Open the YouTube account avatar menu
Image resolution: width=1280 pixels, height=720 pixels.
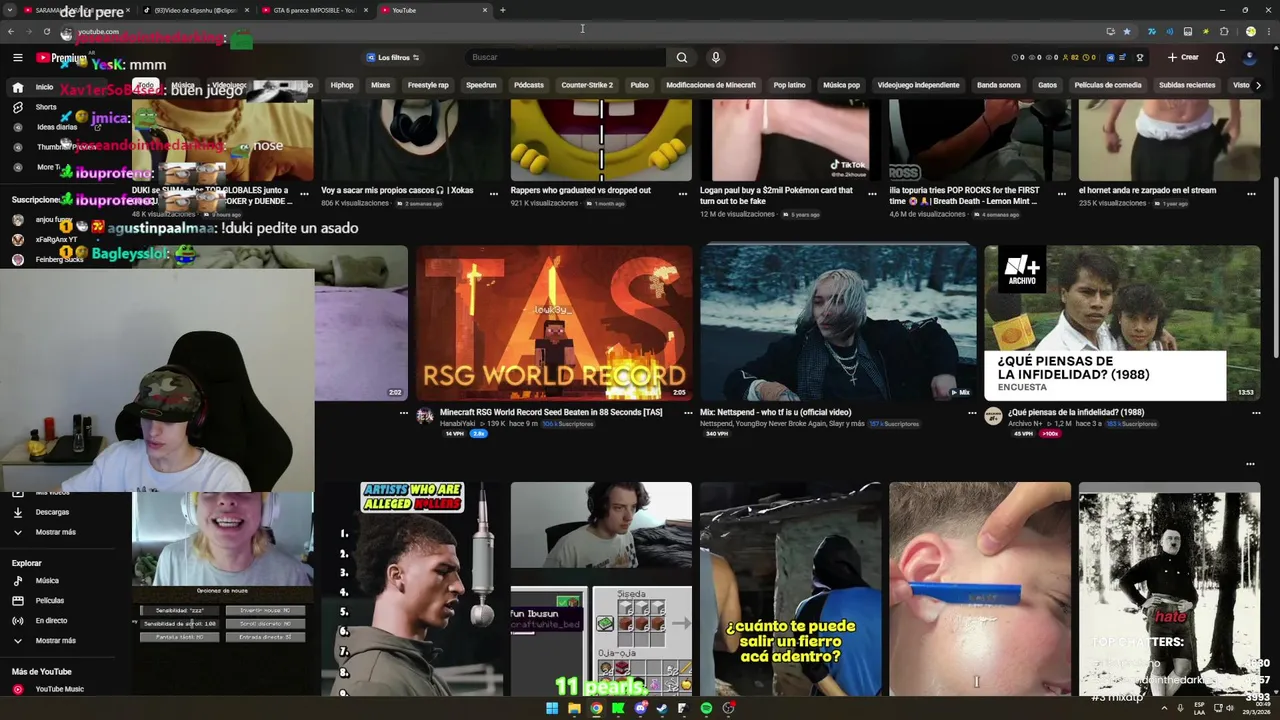pos(1249,57)
